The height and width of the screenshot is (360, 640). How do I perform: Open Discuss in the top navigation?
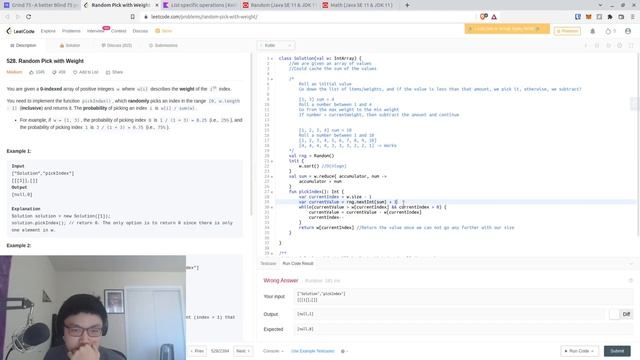(140, 31)
